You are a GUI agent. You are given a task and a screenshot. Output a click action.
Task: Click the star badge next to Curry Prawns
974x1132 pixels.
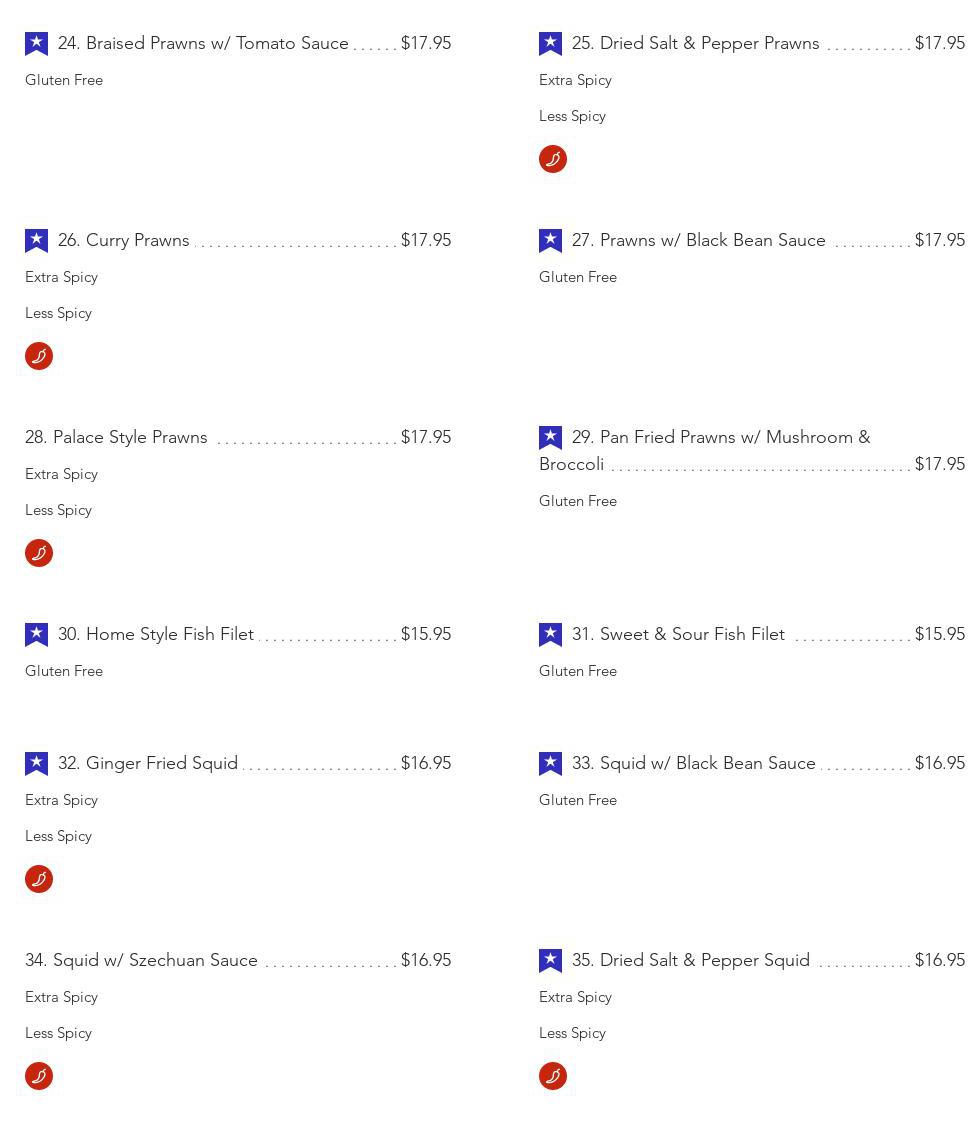36,240
